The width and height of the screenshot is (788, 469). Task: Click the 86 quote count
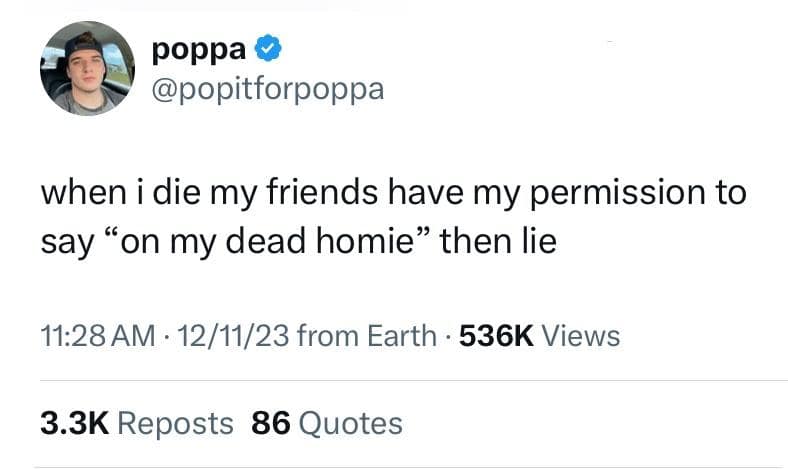(270, 423)
